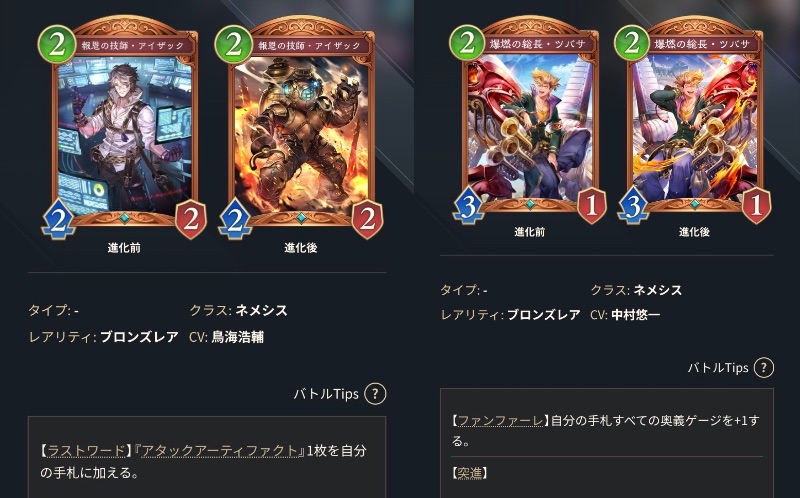
Task: Click CV name 鳥海浩輔
Action: (238, 337)
